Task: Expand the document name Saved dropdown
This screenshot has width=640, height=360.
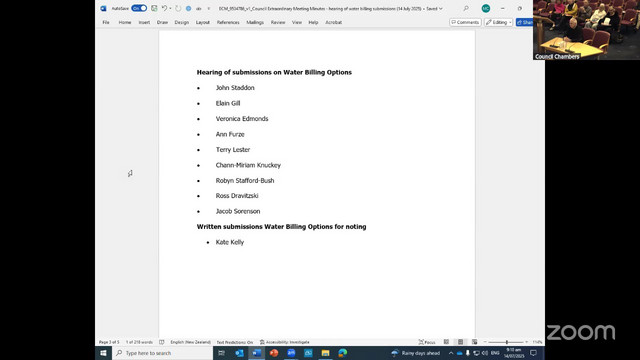Action: coord(441,9)
